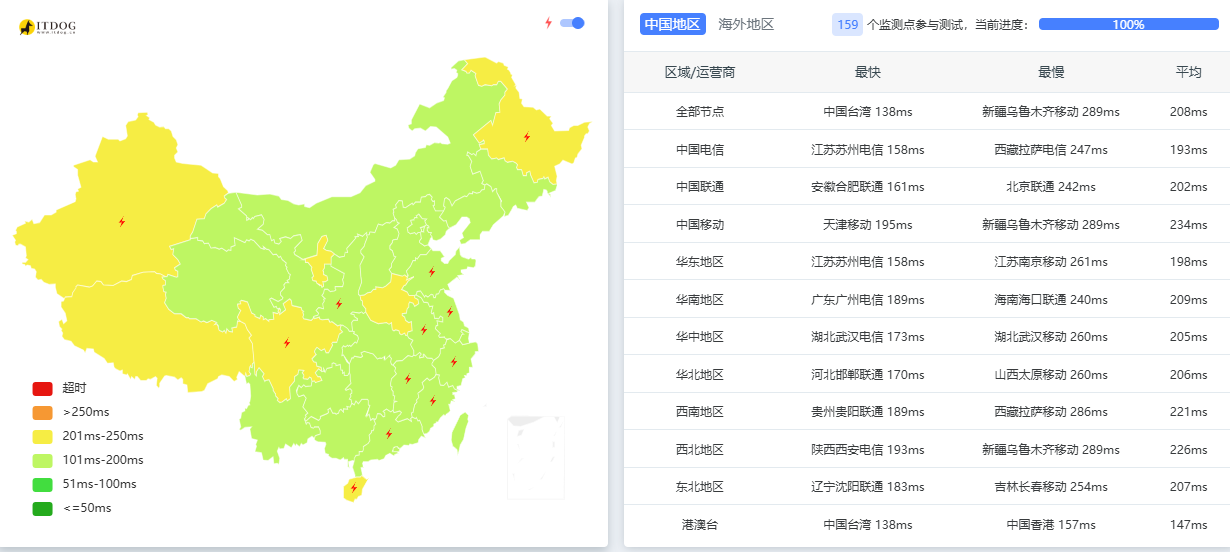
Task: Click the lightning marker on Shandong
Action: pos(432,272)
